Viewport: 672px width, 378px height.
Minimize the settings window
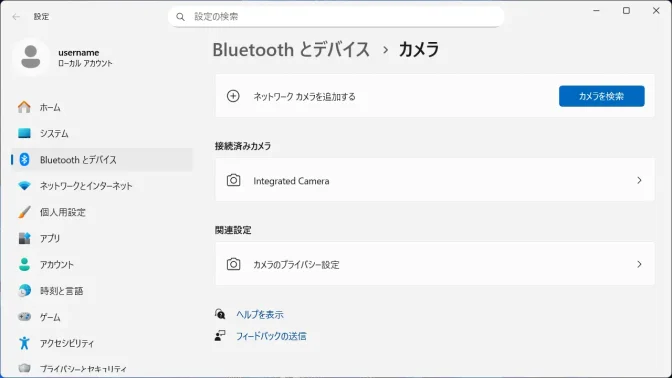click(x=596, y=11)
